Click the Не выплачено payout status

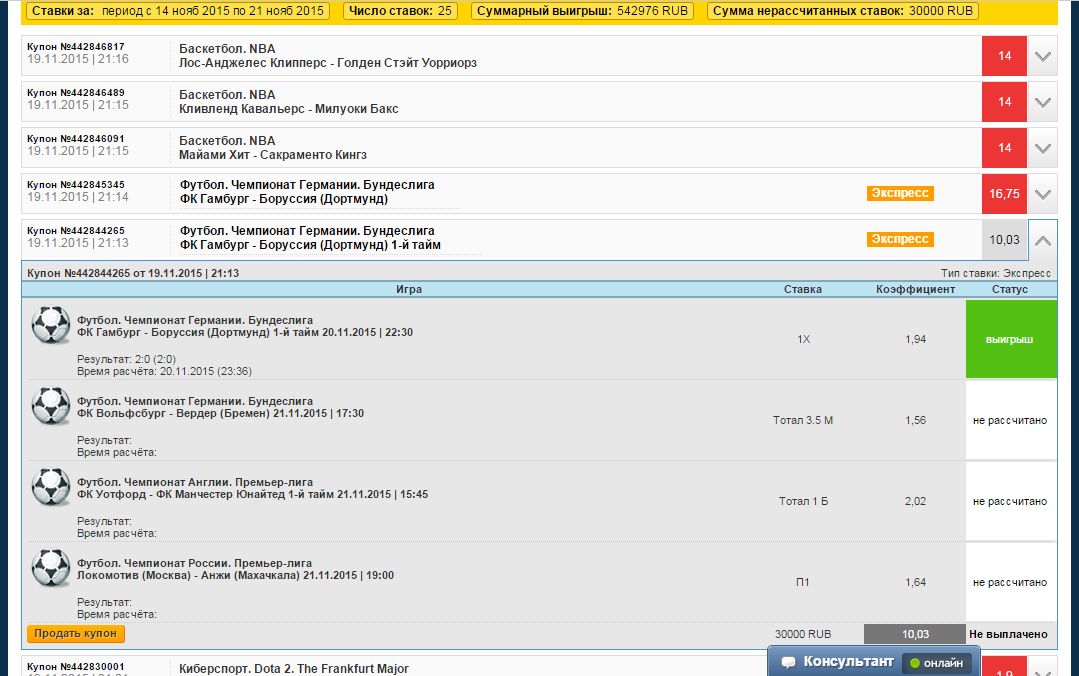coord(1008,634)
